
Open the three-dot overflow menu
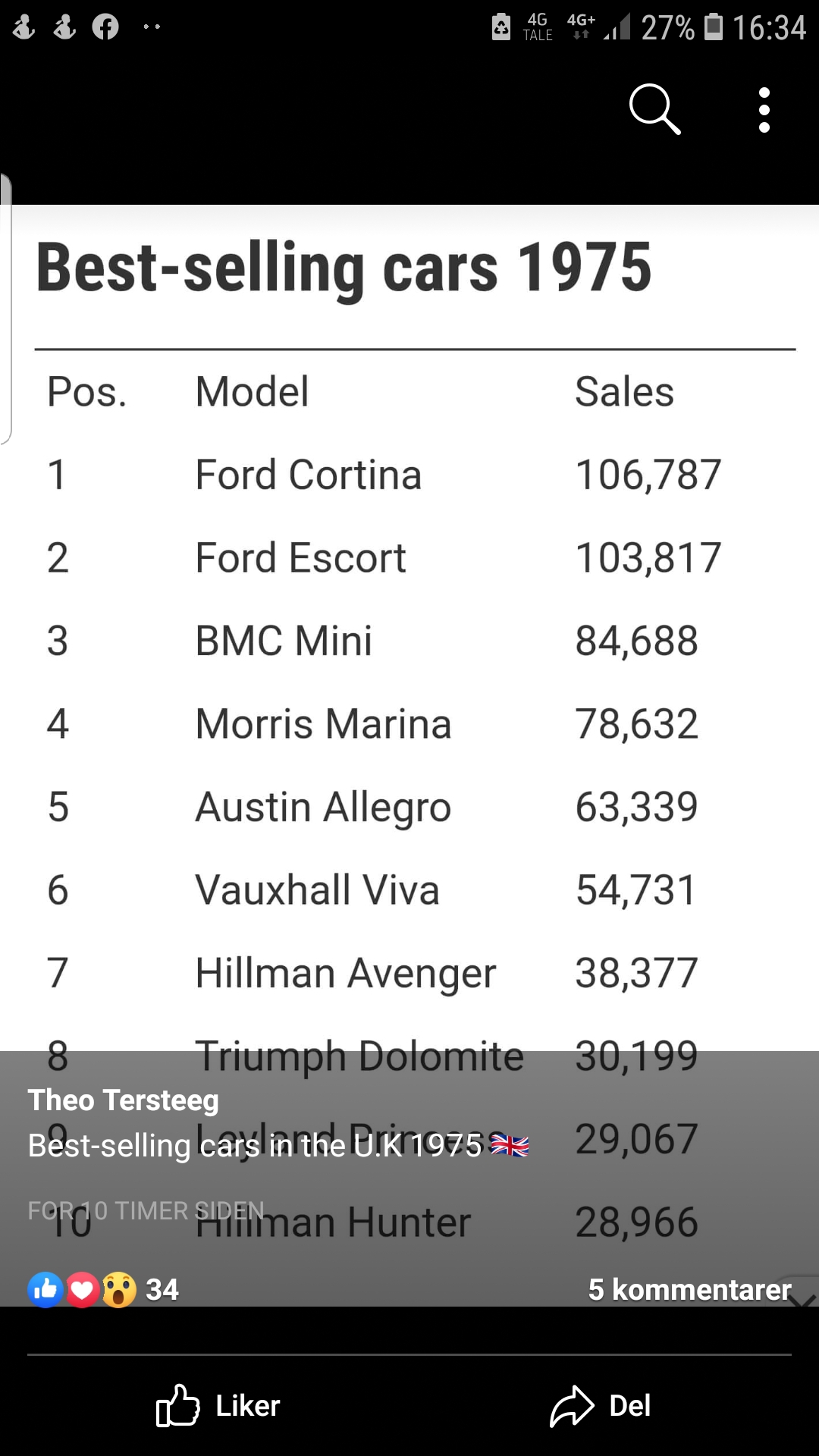coord(764,110)
